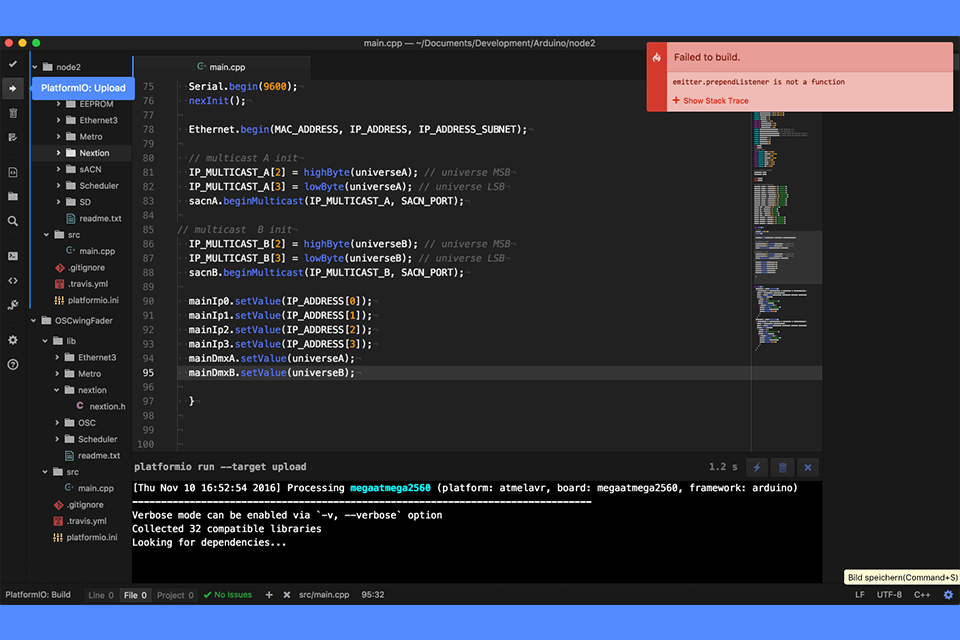The width and height of the screenshot is (960, 640).
Task: Expand the OSC folder chevron
Action: coord(57,423)
